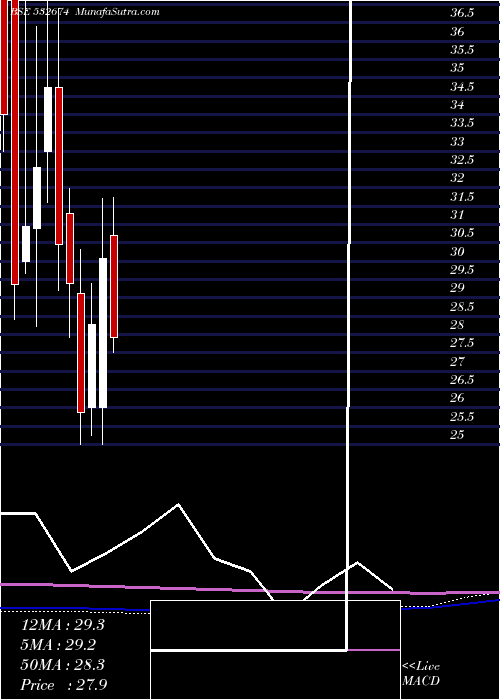Select the 25.5 price axis label
The height and width of the screenshot is (700, 500).
coord(462,417)
